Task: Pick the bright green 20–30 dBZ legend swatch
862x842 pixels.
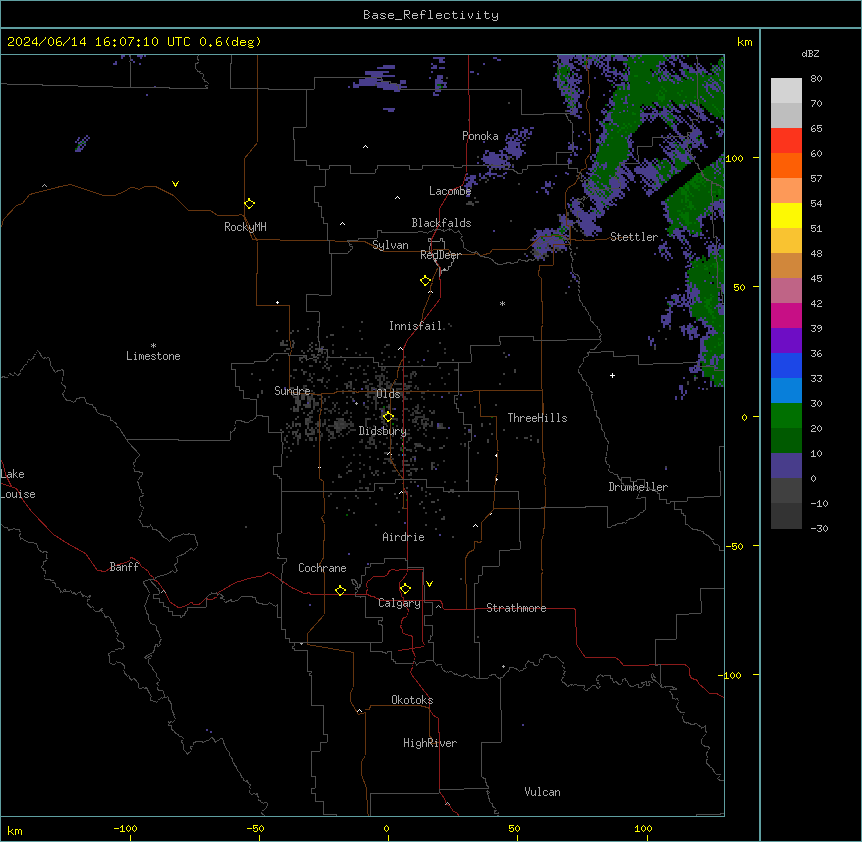Action: coord(786,416)
